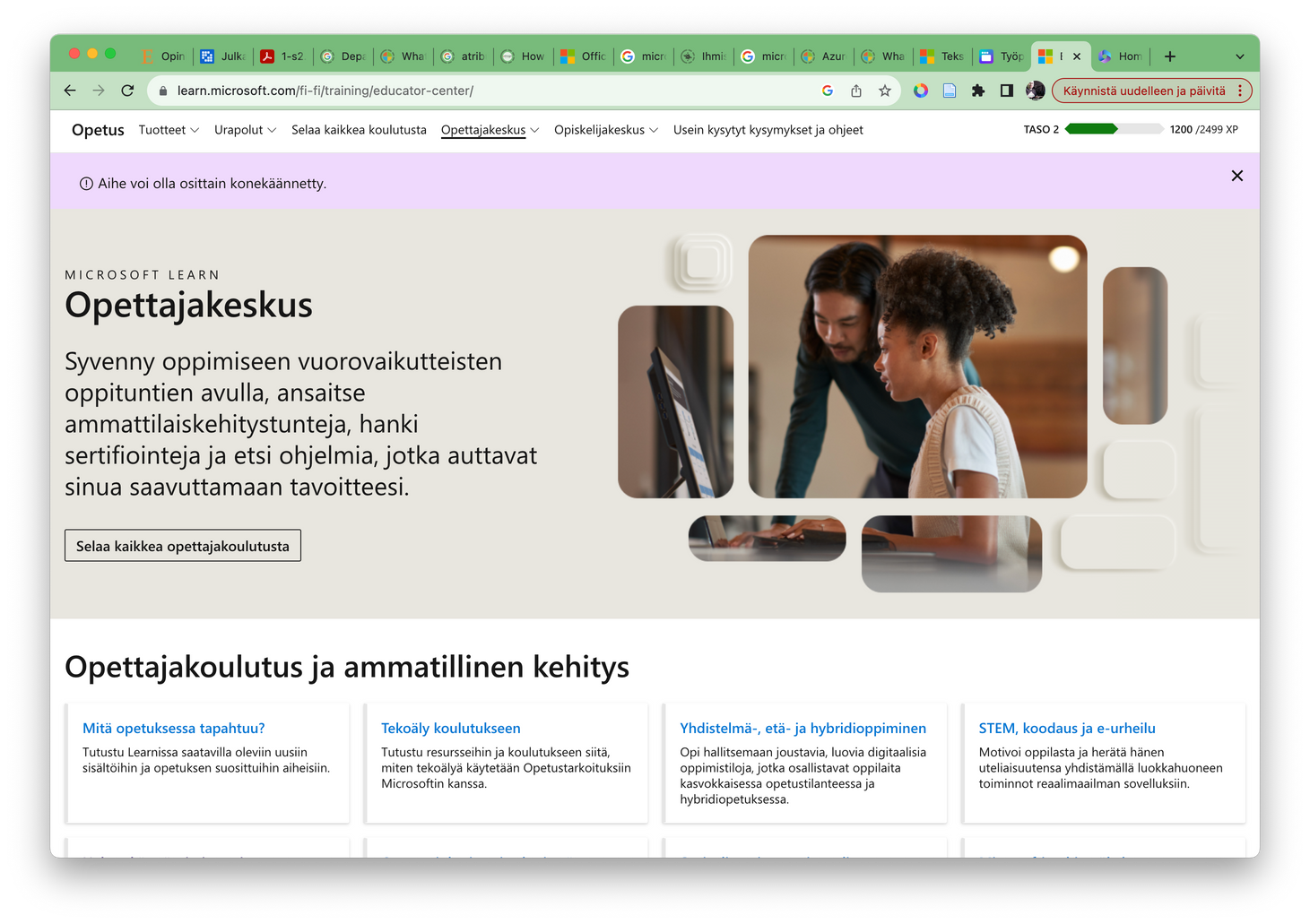This screenshot has height=924, width=1310.
Task: Open the blue document extension icon
Action: pos(950,91)
